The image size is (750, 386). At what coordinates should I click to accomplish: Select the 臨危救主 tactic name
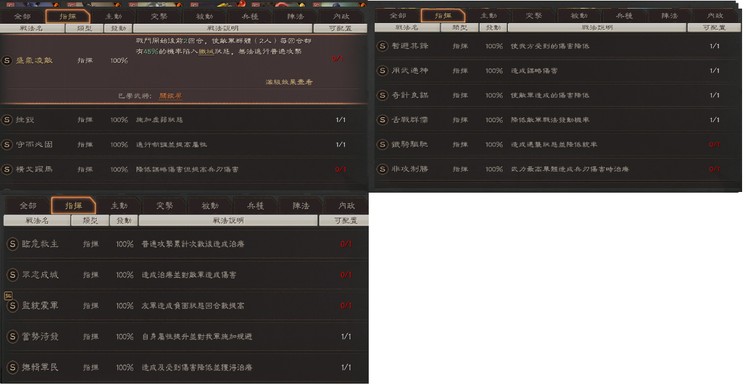(40, 244)
